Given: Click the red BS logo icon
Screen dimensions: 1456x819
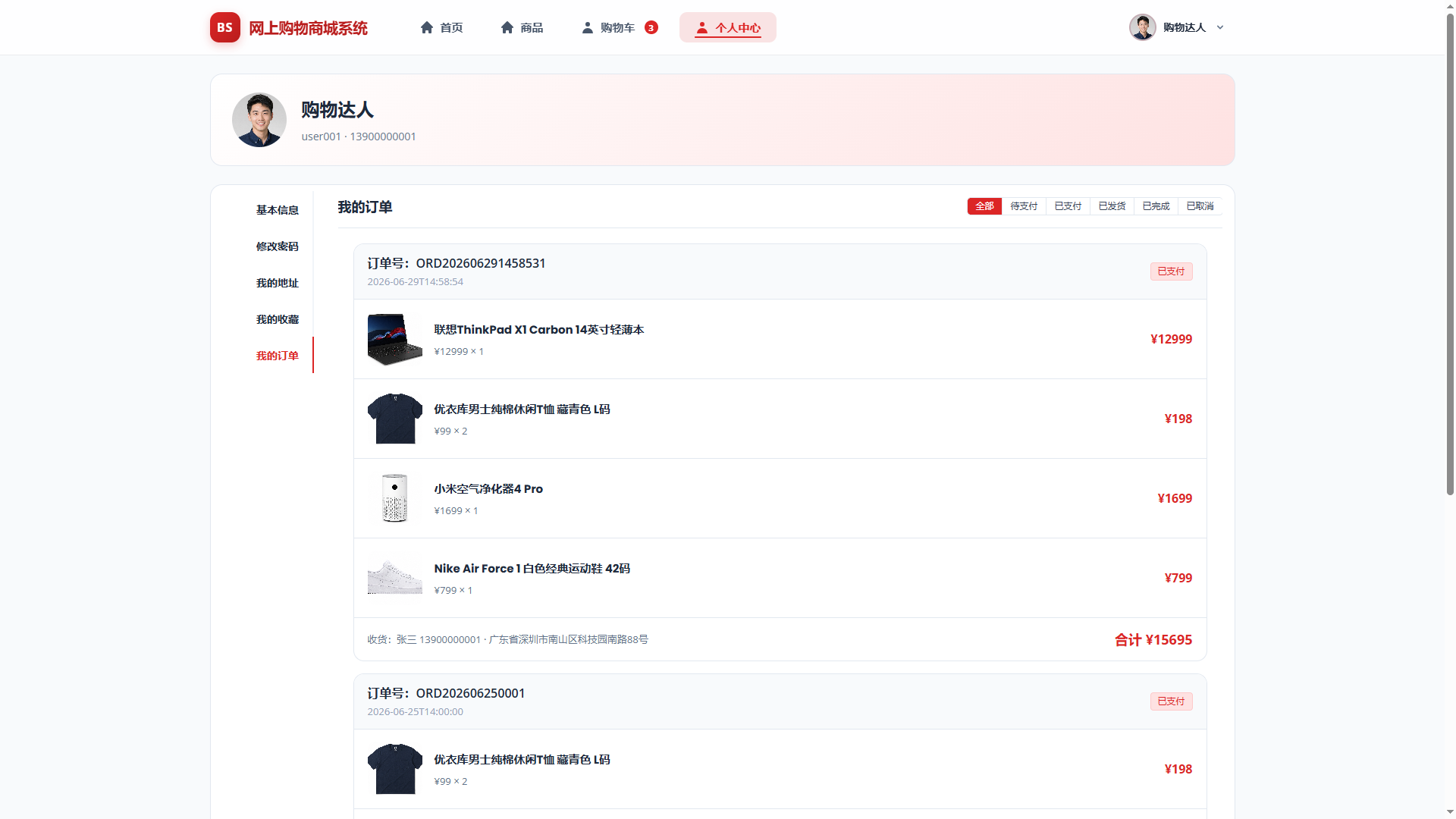Looking at the screenshot, I should (x=224, y=27).
